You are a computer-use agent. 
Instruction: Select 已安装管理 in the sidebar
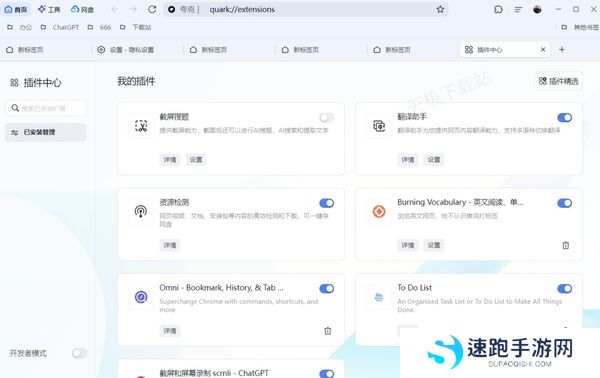click(46, 132)
